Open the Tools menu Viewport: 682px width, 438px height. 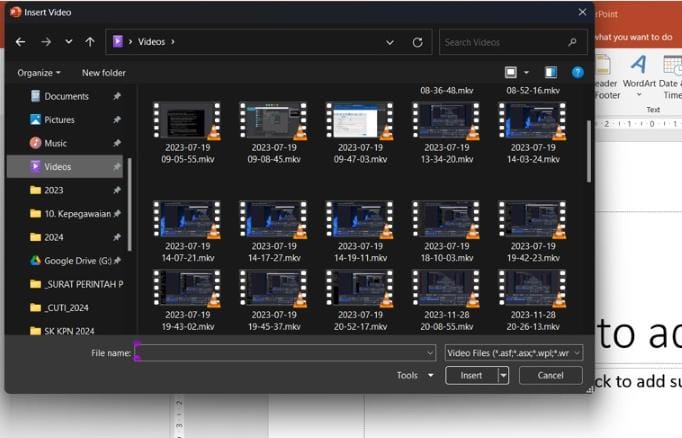click(x=415, y=376)
